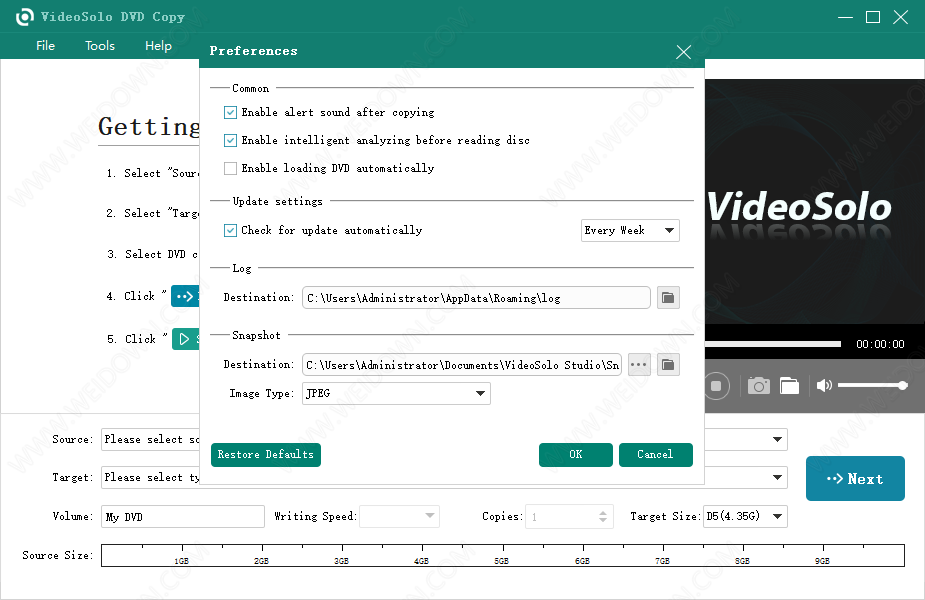Expand the Source dropdown arrow
The image size is (925, 600).
[x=778, y=440]
